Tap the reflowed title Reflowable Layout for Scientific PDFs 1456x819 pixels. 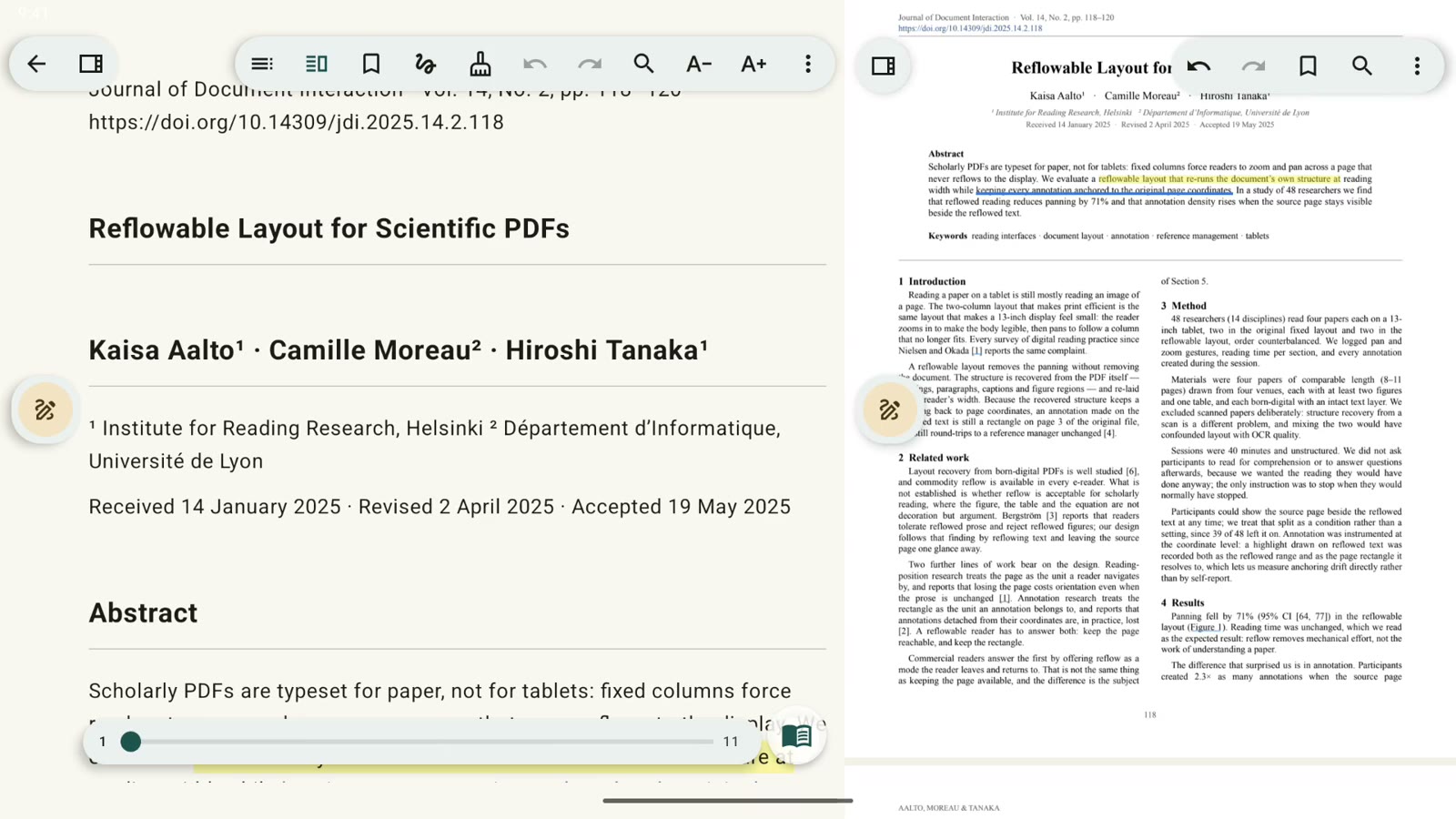click(x=329, y=228)
